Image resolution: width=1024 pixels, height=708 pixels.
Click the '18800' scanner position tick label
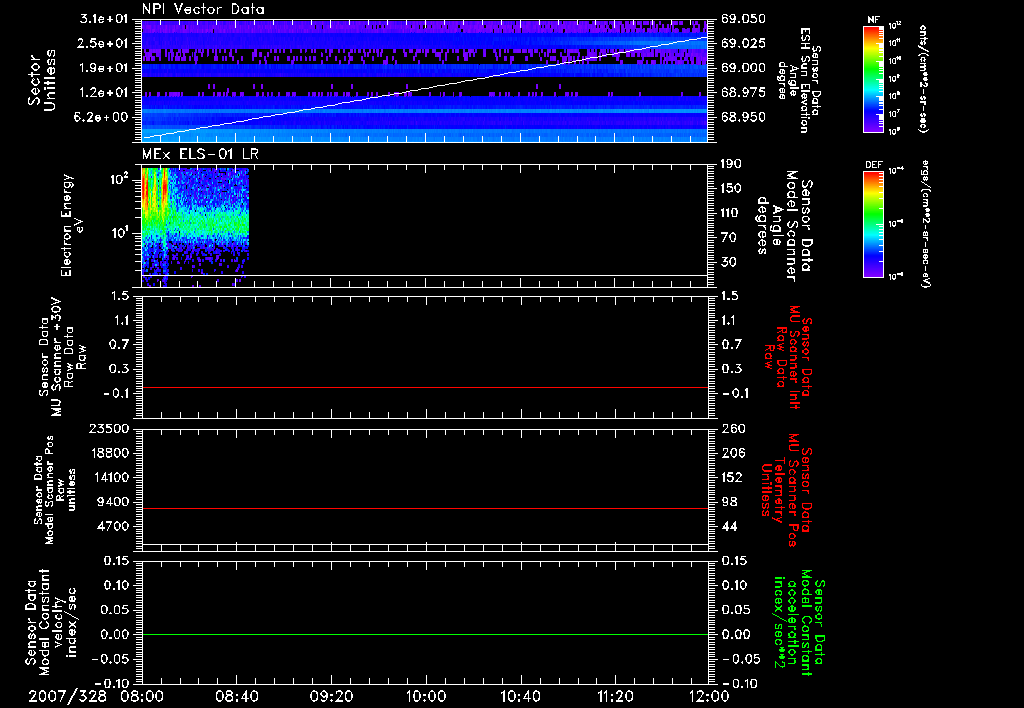109,453
